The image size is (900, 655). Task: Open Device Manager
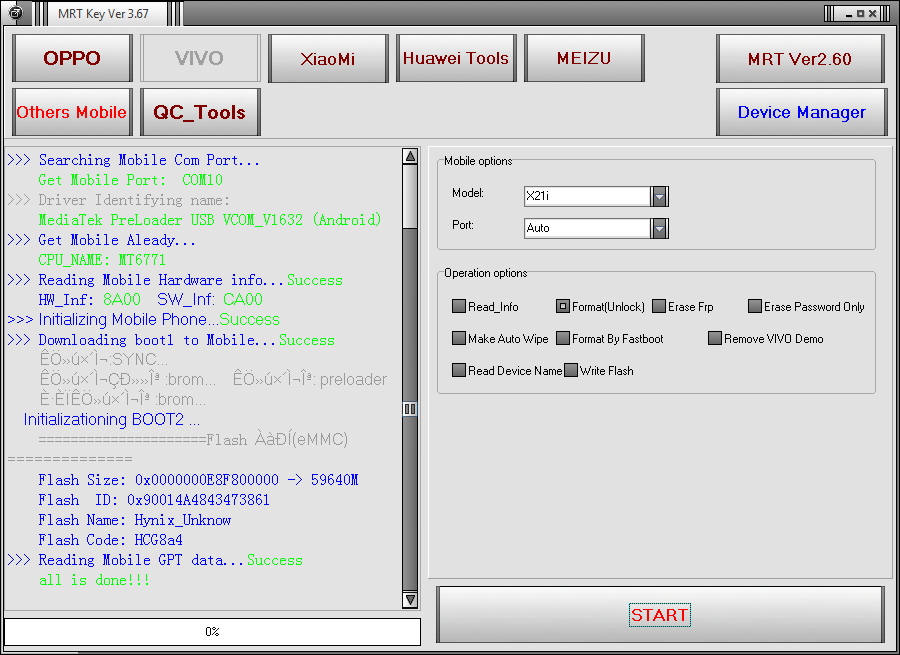(x=801, y=112)
